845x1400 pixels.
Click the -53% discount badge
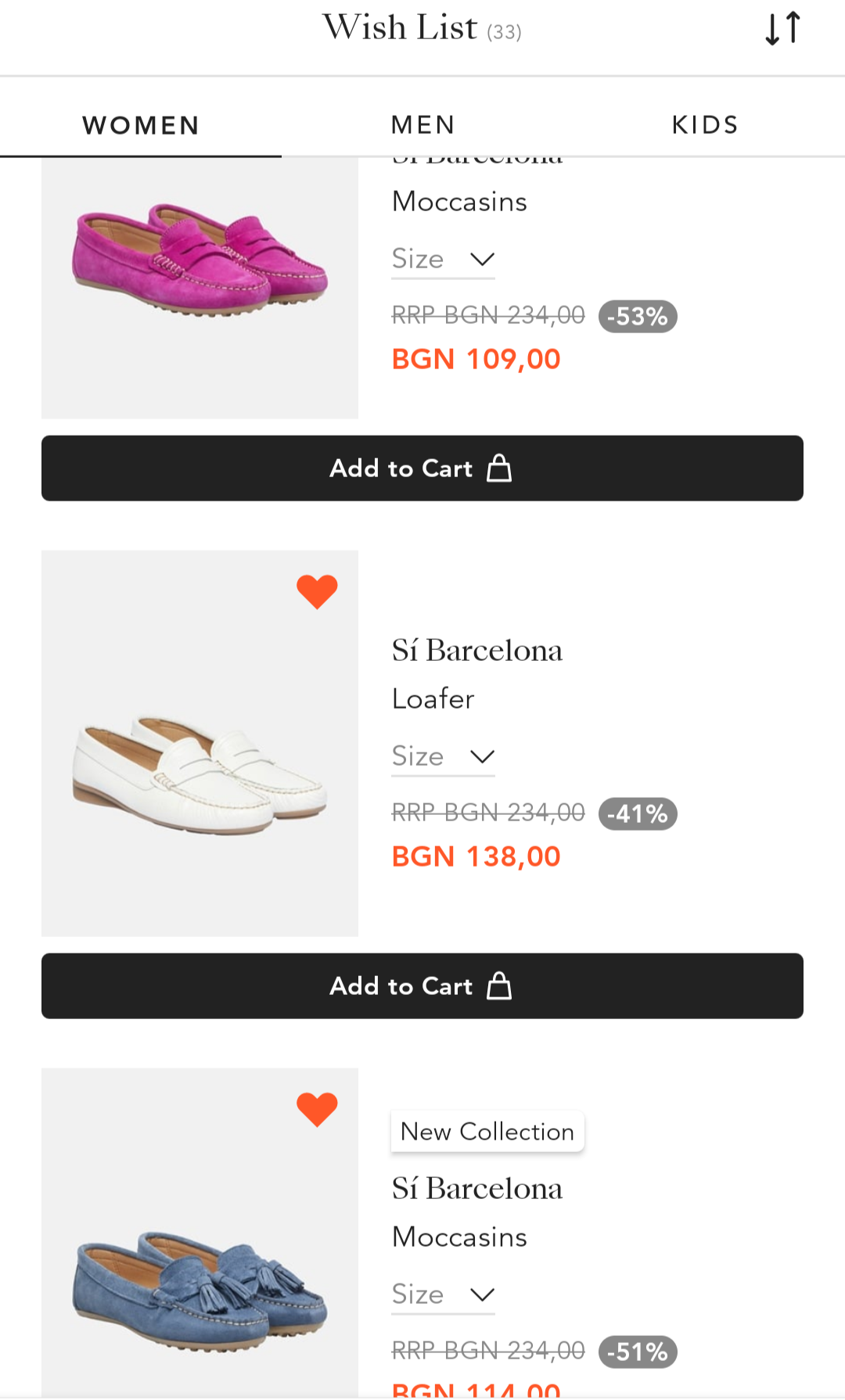638,317
